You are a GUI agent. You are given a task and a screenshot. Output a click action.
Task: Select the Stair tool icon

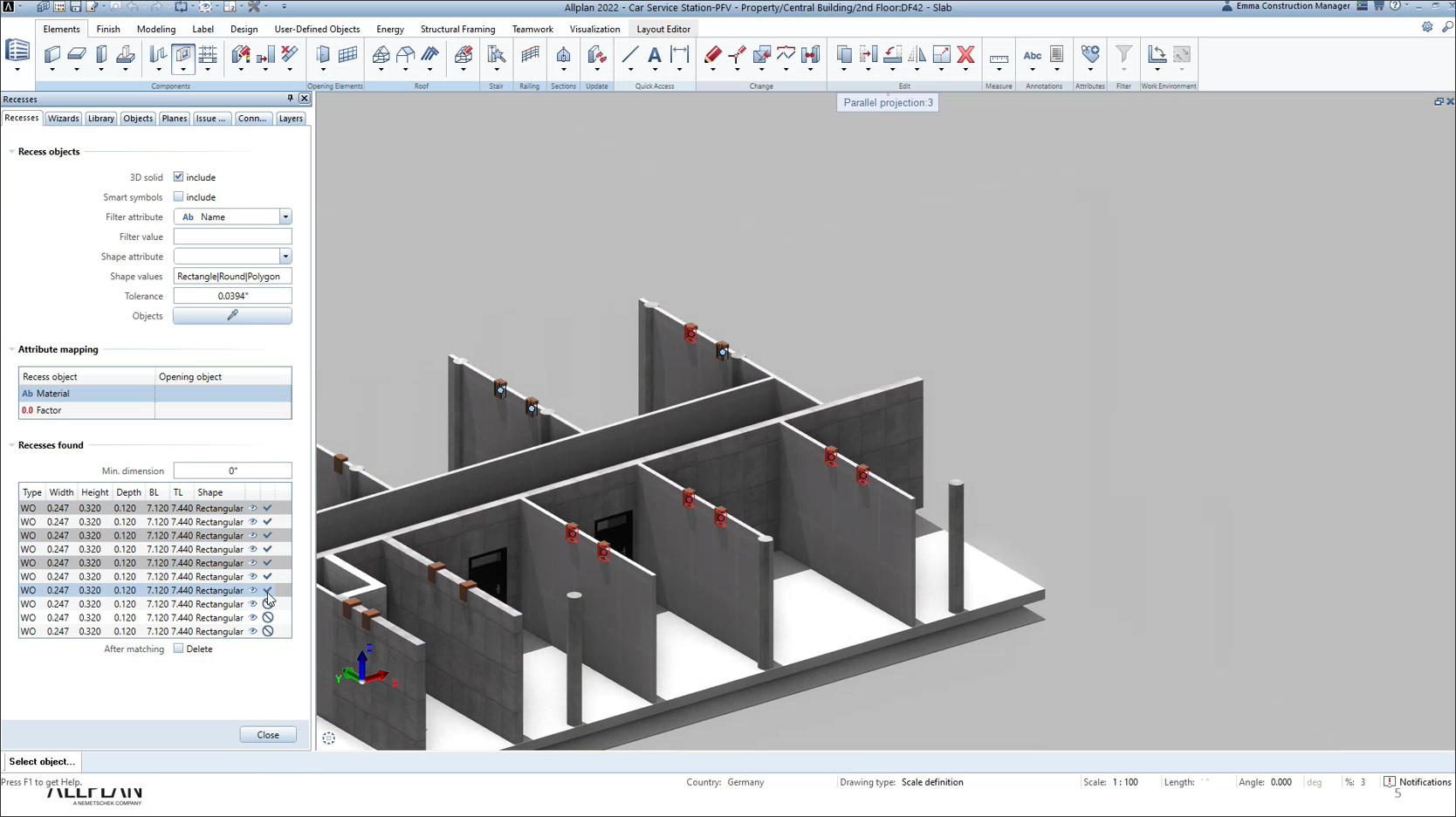point(496,54)
